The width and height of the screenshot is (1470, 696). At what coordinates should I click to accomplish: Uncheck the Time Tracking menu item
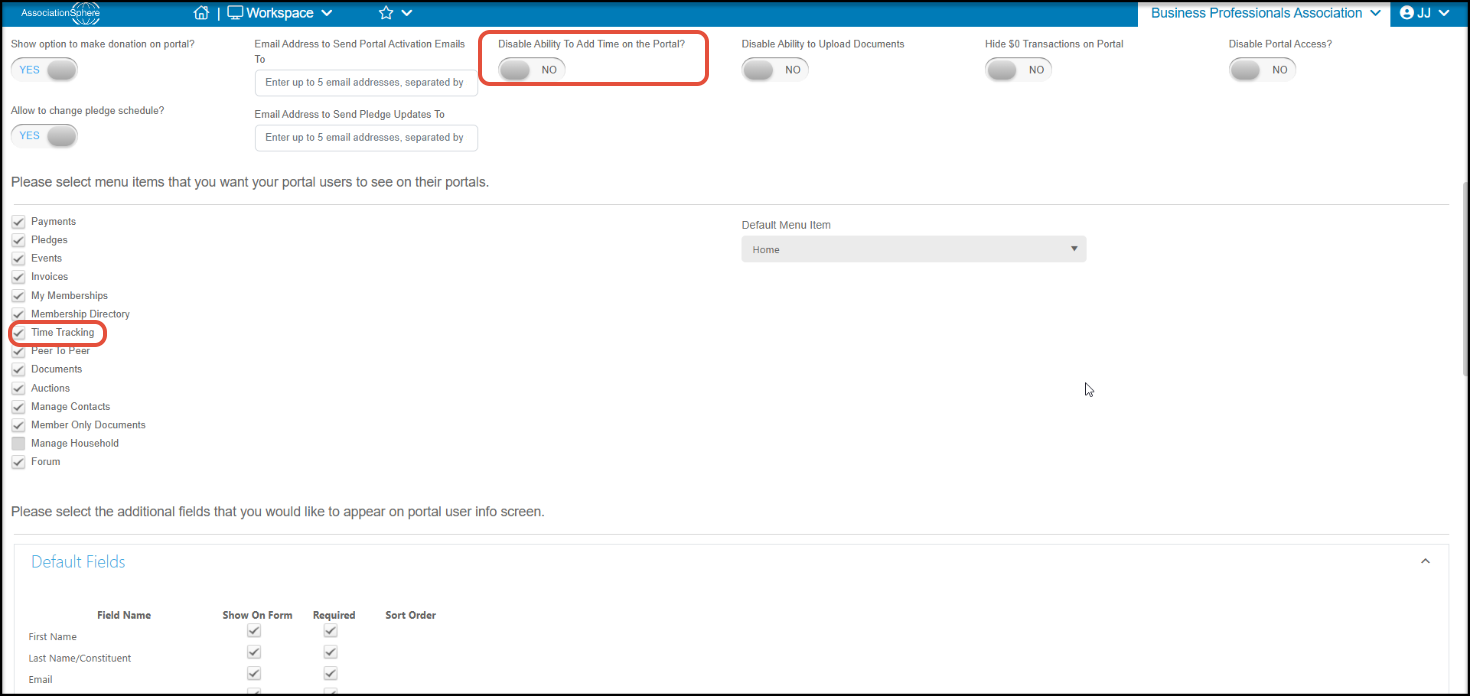[18, 332]
